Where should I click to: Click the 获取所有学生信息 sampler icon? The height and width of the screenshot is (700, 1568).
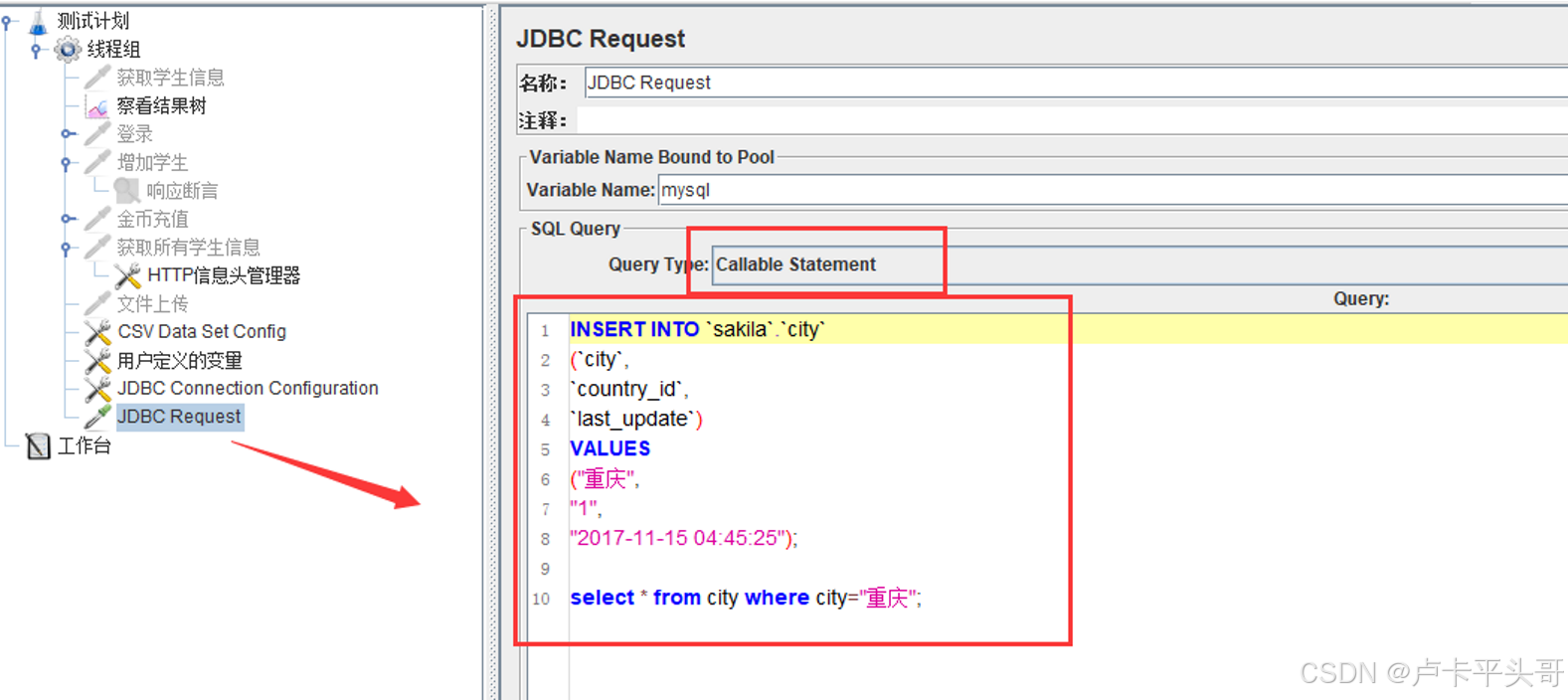pyautogui.click(x=97, y=247)
